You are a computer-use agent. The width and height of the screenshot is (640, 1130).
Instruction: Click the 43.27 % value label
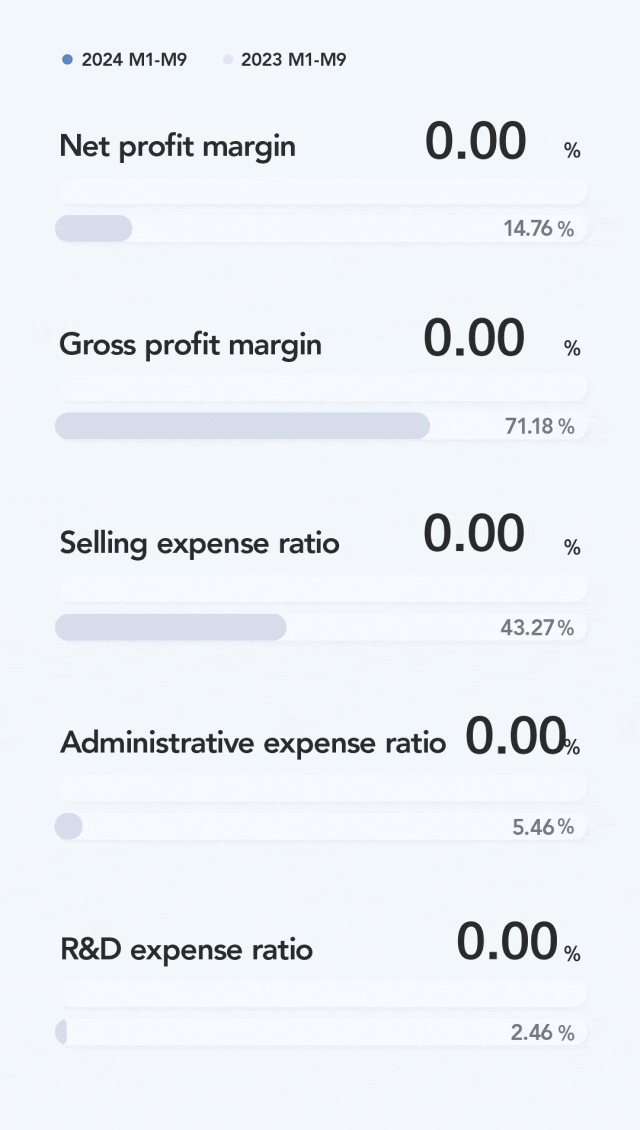click(537, 628)
